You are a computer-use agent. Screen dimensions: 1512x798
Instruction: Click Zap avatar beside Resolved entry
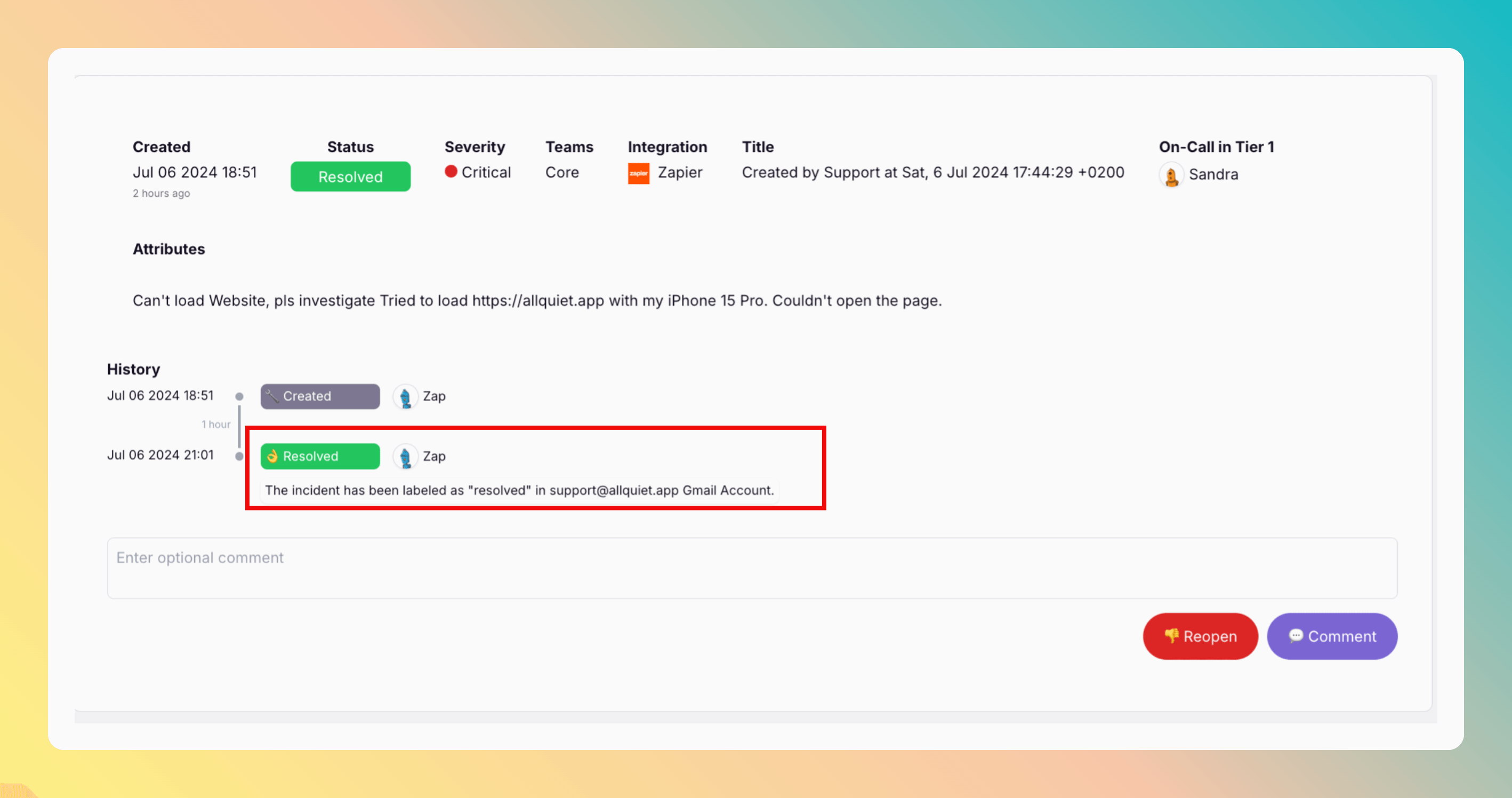tap(405, 457)
